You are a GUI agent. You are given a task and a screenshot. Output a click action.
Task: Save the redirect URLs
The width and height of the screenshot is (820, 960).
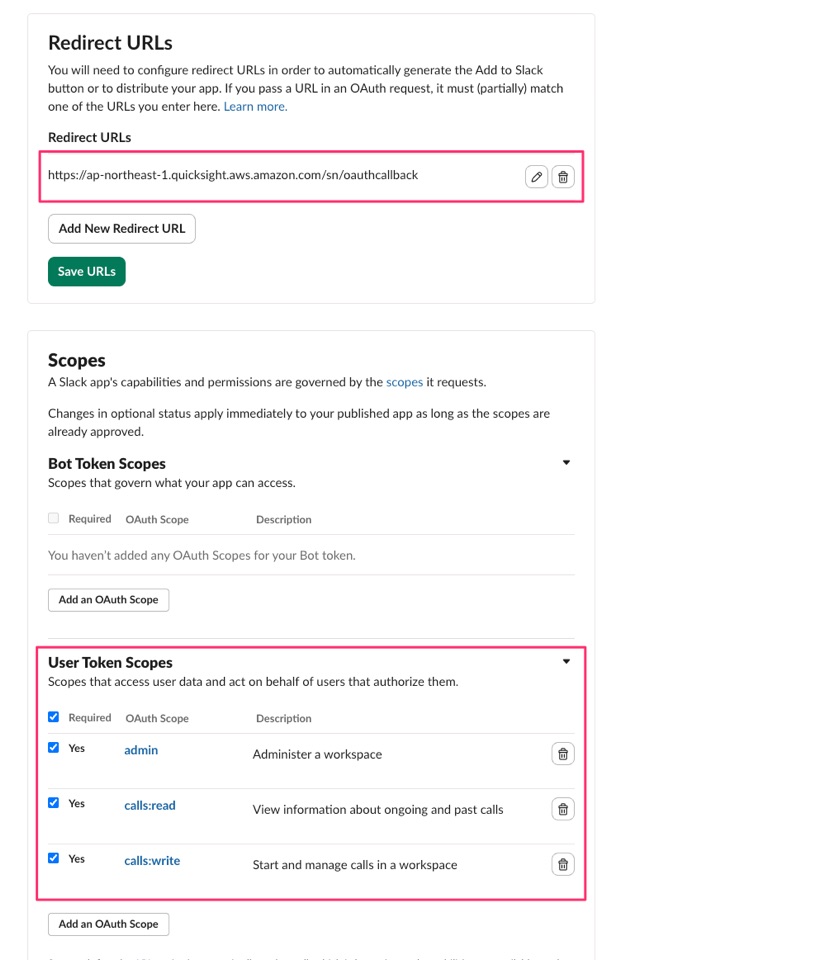(86, 271)
